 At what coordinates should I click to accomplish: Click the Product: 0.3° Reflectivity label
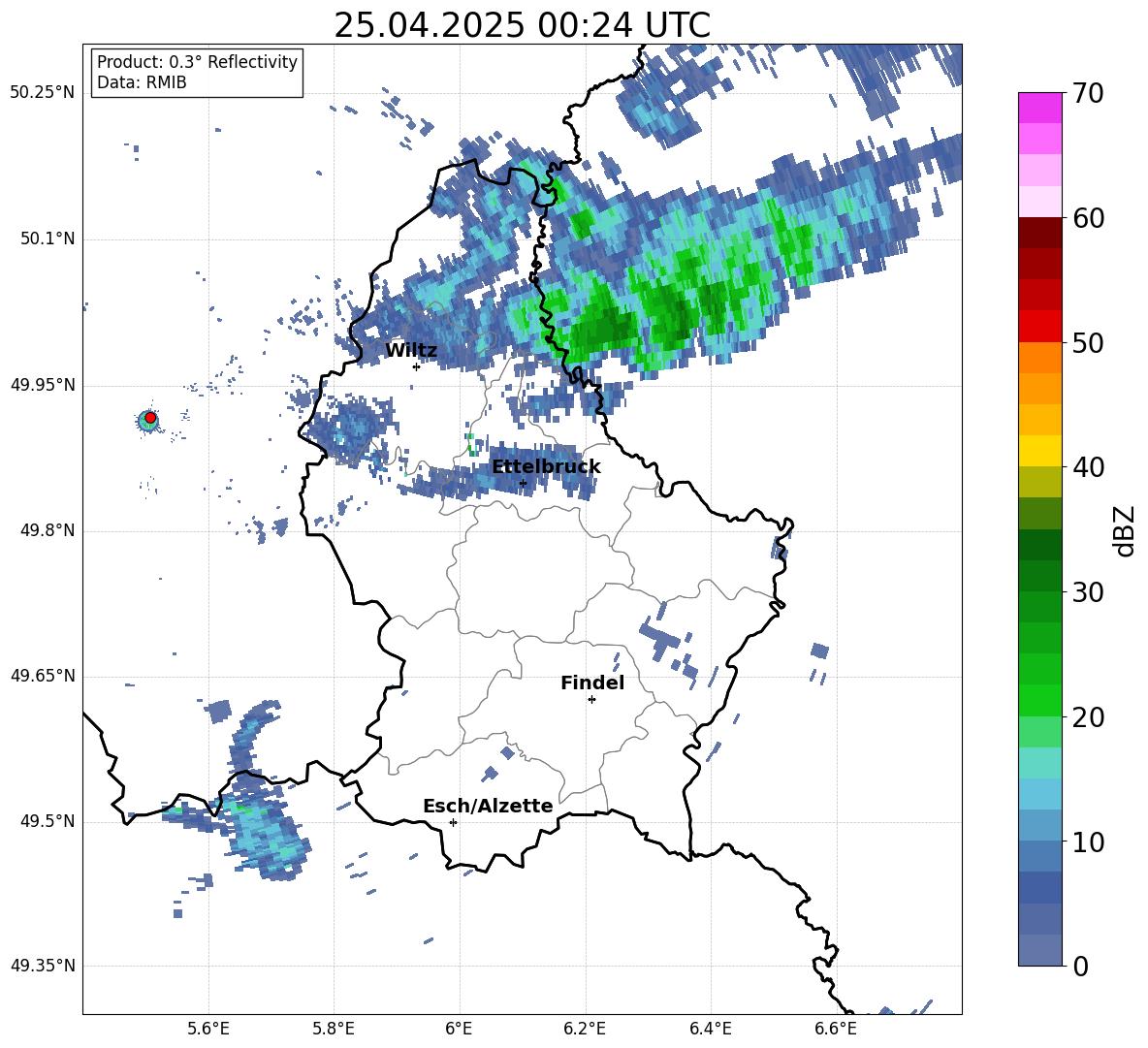pos(197,61)
